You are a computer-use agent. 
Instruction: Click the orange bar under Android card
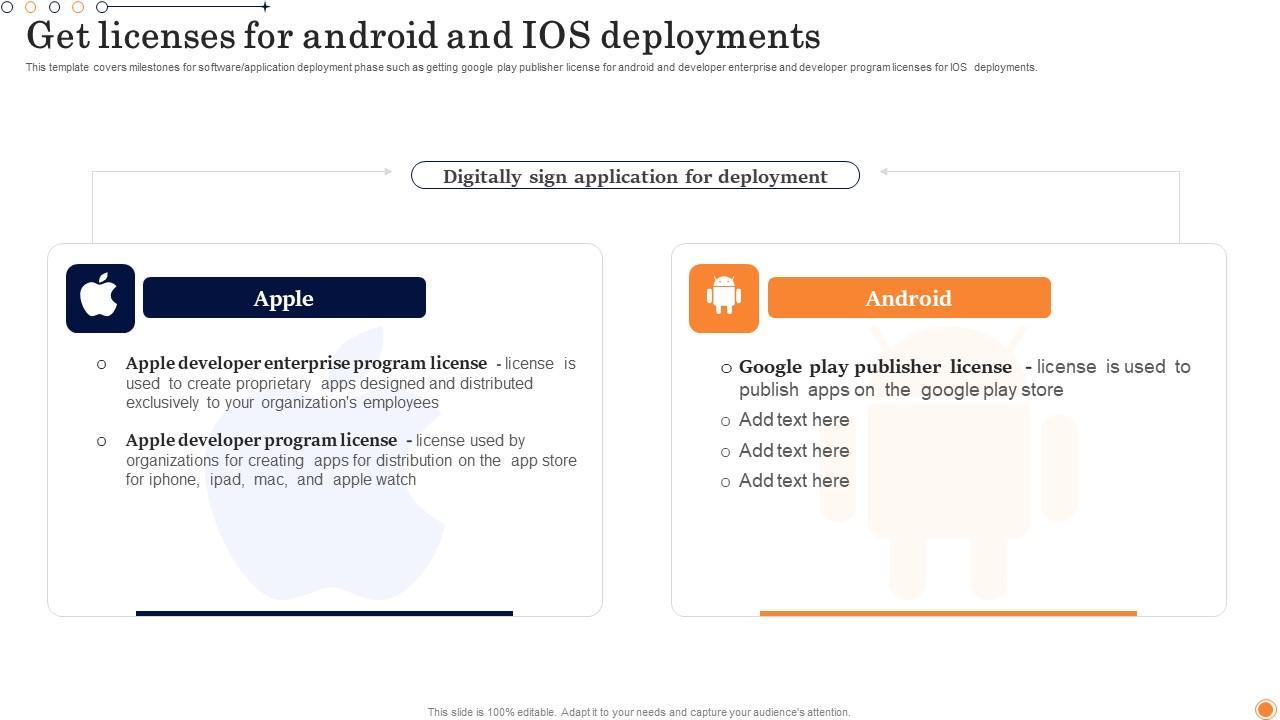[x=948, y=613]
